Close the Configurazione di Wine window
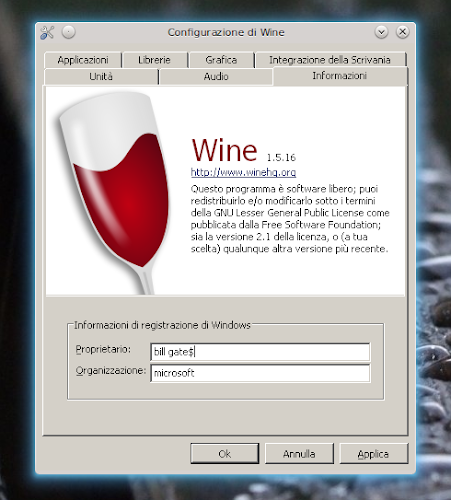 click(403, 32)
